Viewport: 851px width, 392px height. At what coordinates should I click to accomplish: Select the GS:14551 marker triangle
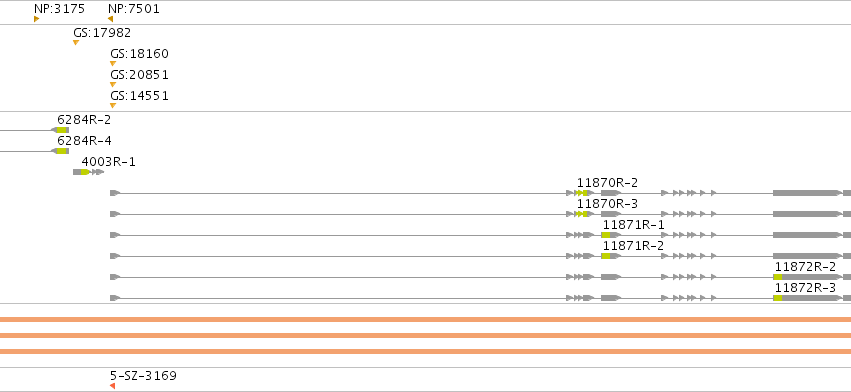113,105
